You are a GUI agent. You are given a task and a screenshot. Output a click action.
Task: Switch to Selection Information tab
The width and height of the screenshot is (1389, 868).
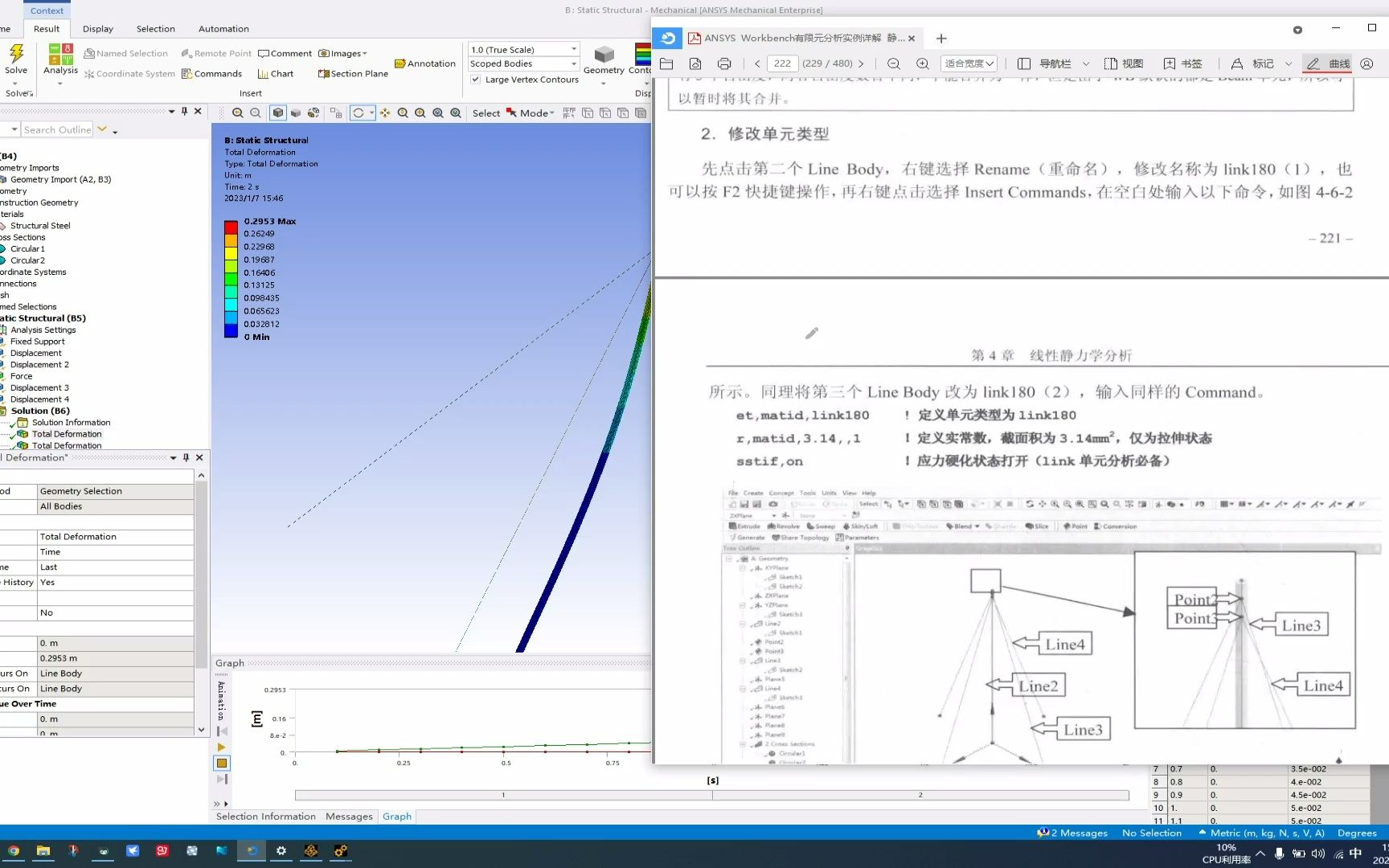[266, 816]
